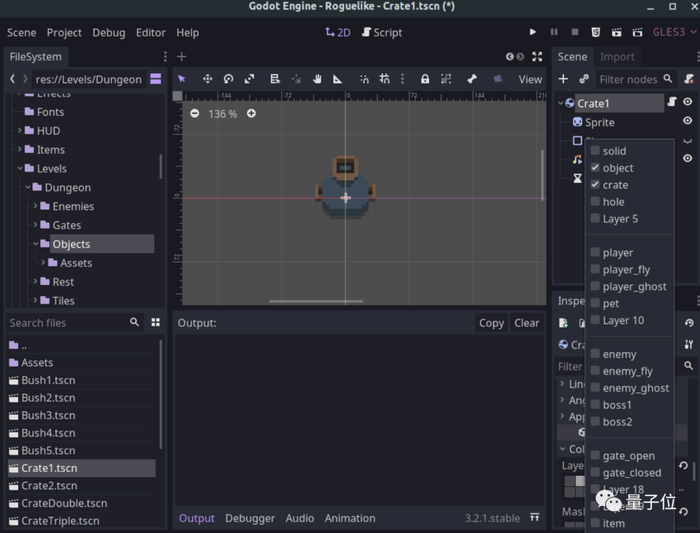
Task: Open the viewport View dropdown
Action: [530, 79]
